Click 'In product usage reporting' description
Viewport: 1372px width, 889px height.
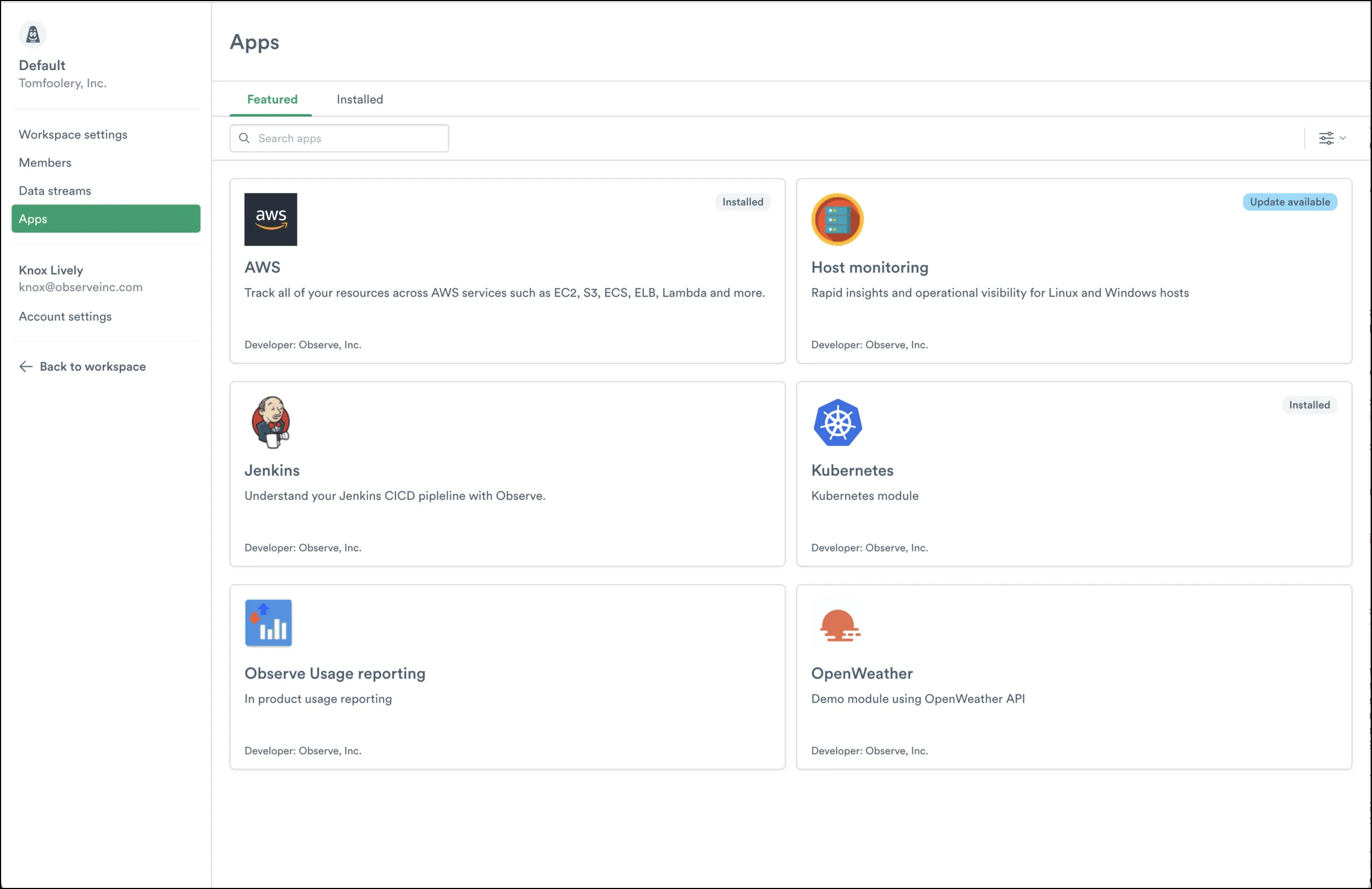[x=318, y=699]
